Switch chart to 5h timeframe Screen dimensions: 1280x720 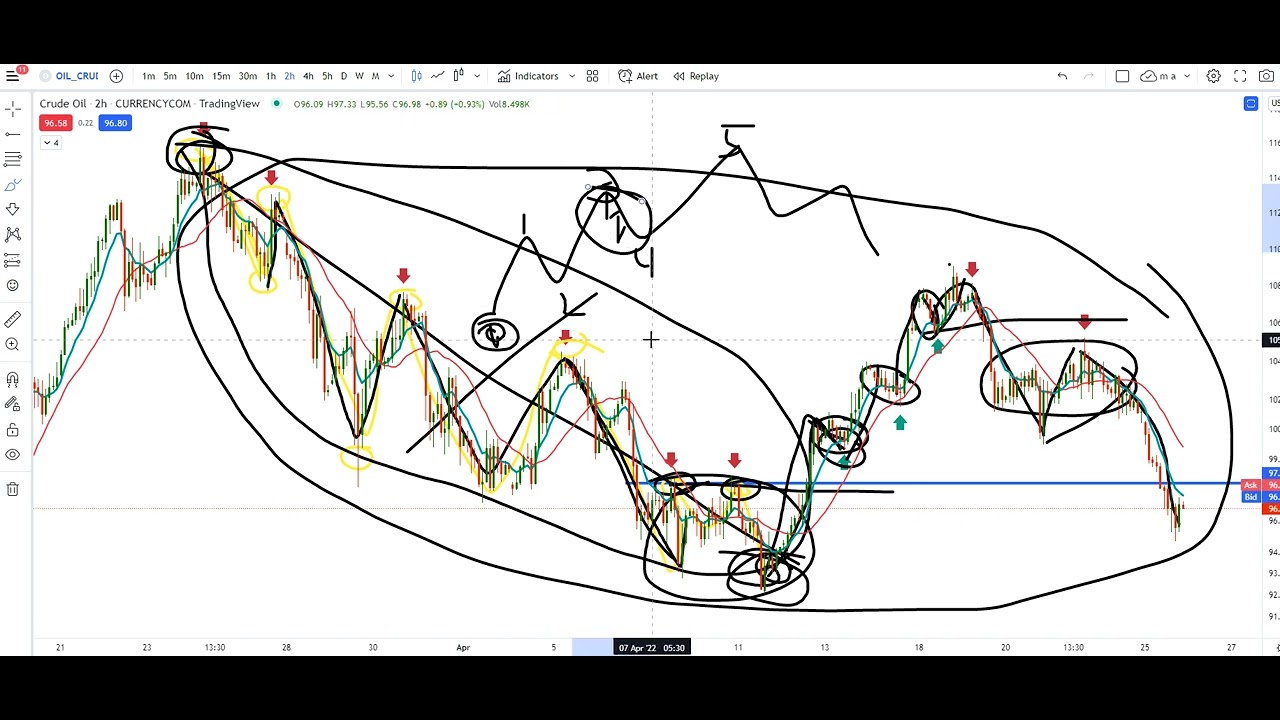(327, 76)
